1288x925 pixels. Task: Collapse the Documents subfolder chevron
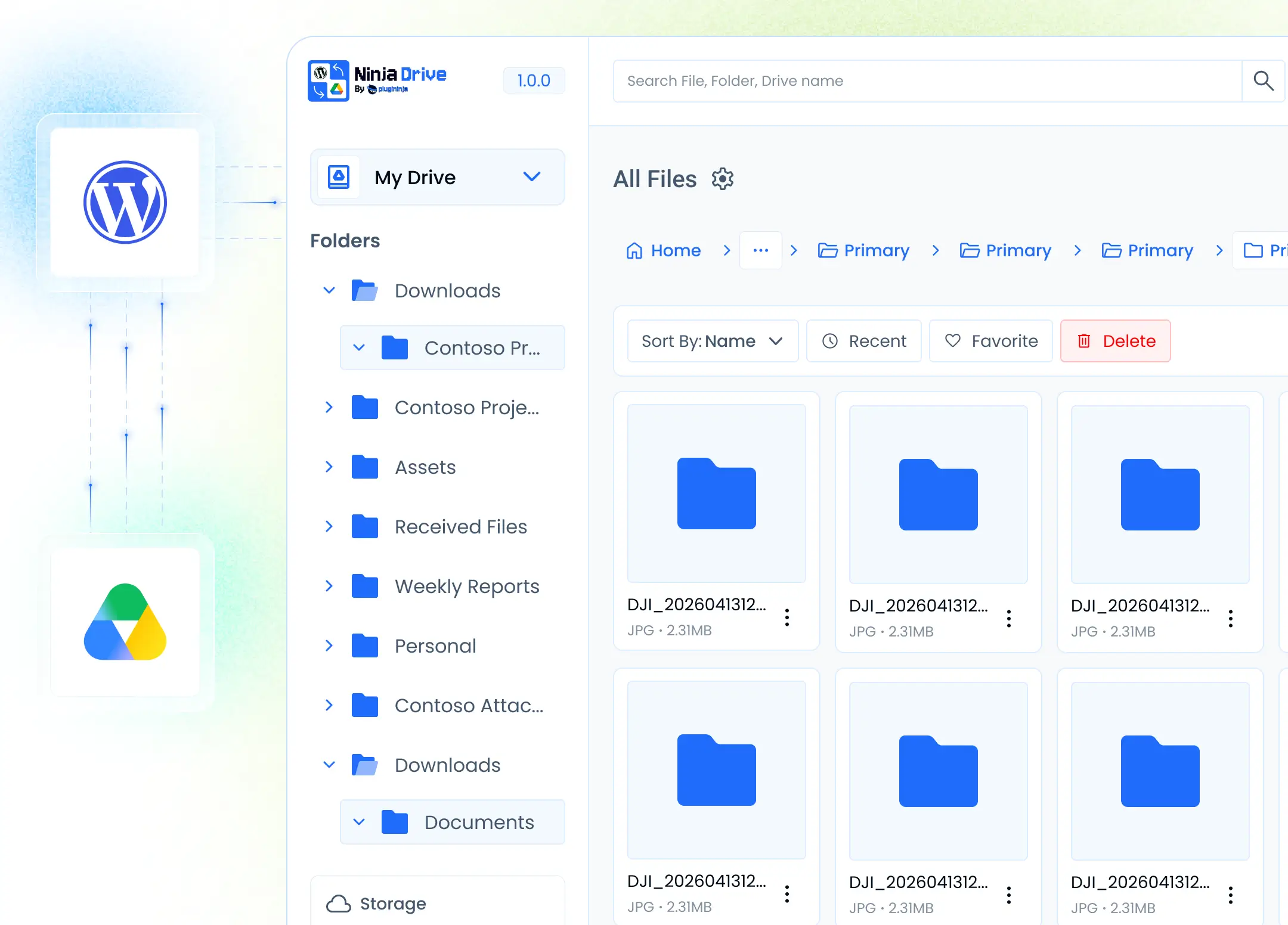[x=359, y=822]
